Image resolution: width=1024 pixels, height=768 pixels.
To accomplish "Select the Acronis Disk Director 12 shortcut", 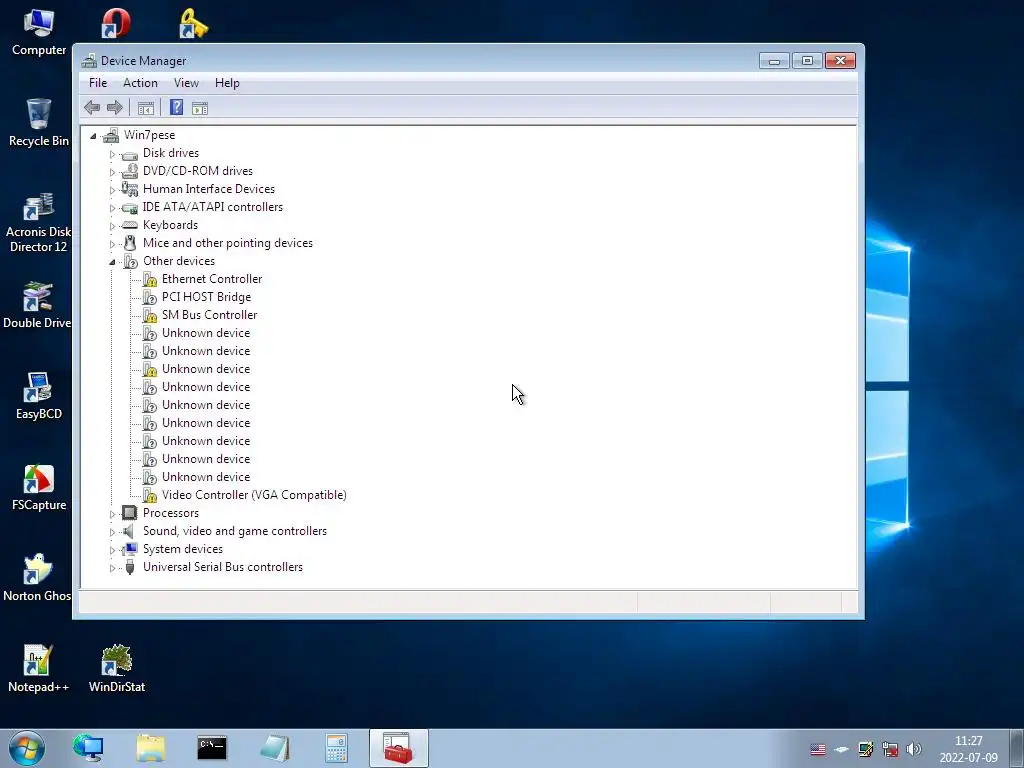I will pos(39,222).
